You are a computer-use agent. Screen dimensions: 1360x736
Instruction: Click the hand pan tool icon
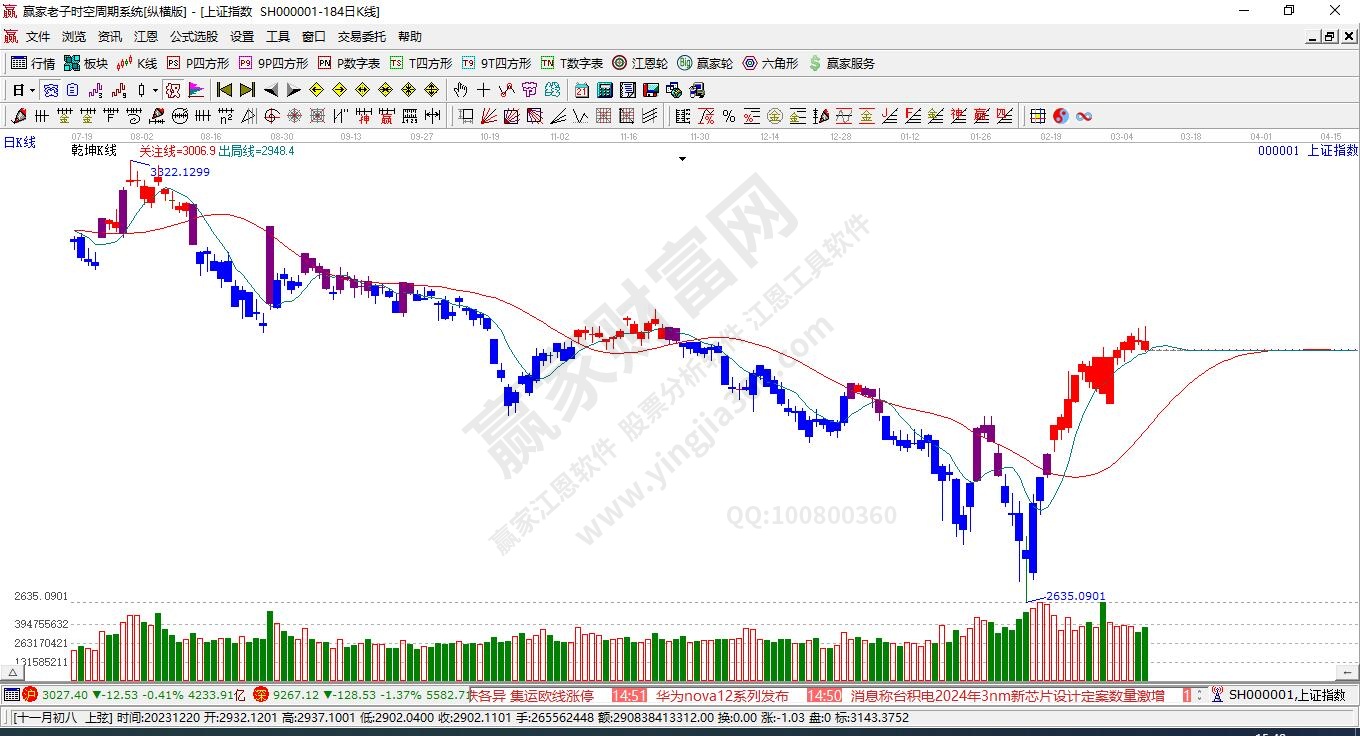(x=461, y=90)
